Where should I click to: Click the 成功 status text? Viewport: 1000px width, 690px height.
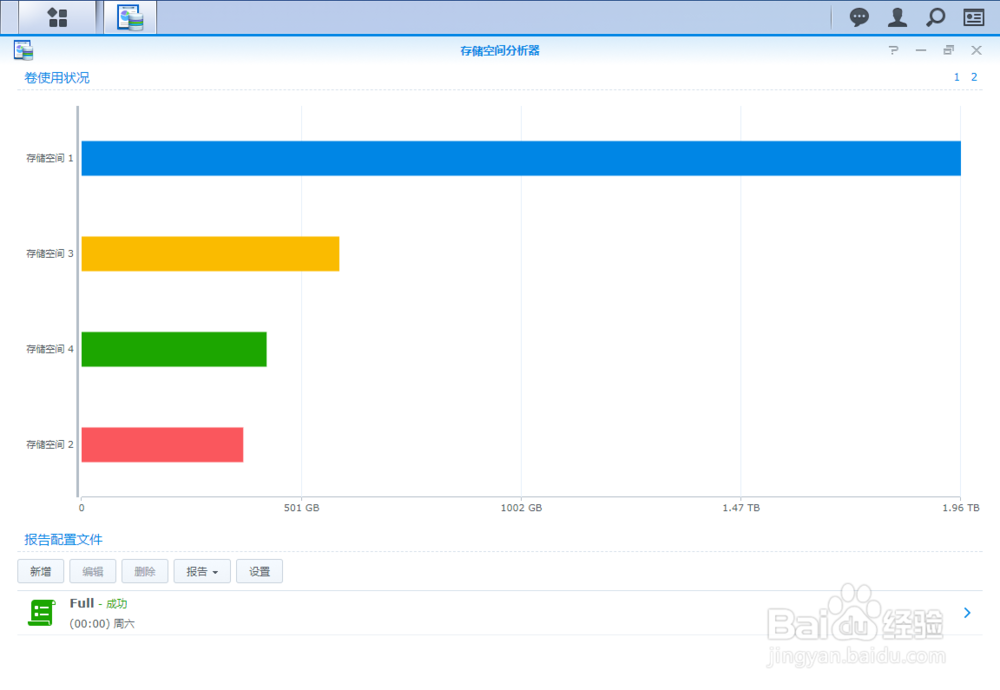click(x=117, y=604)
